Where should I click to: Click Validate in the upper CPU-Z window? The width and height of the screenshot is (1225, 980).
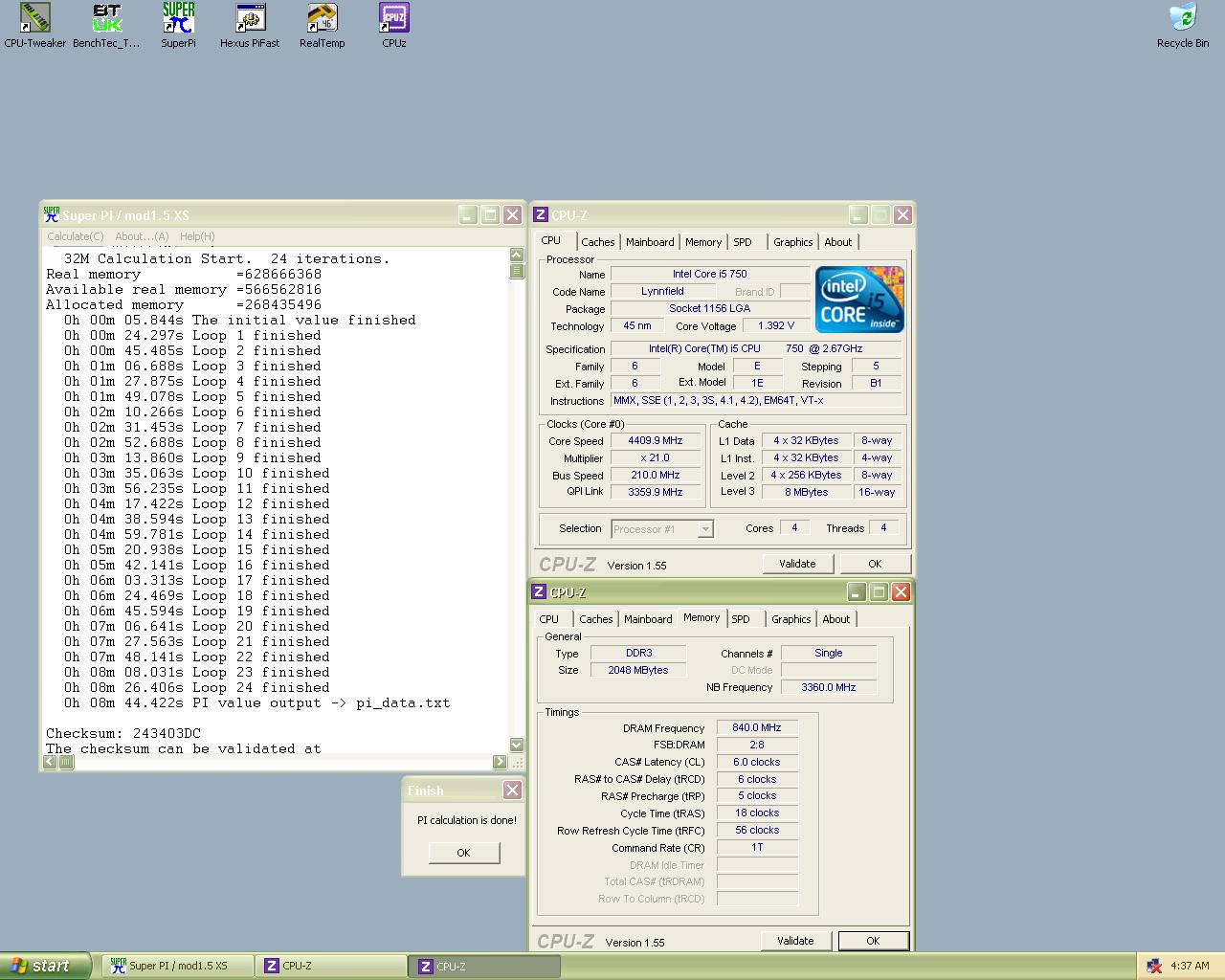797,564
